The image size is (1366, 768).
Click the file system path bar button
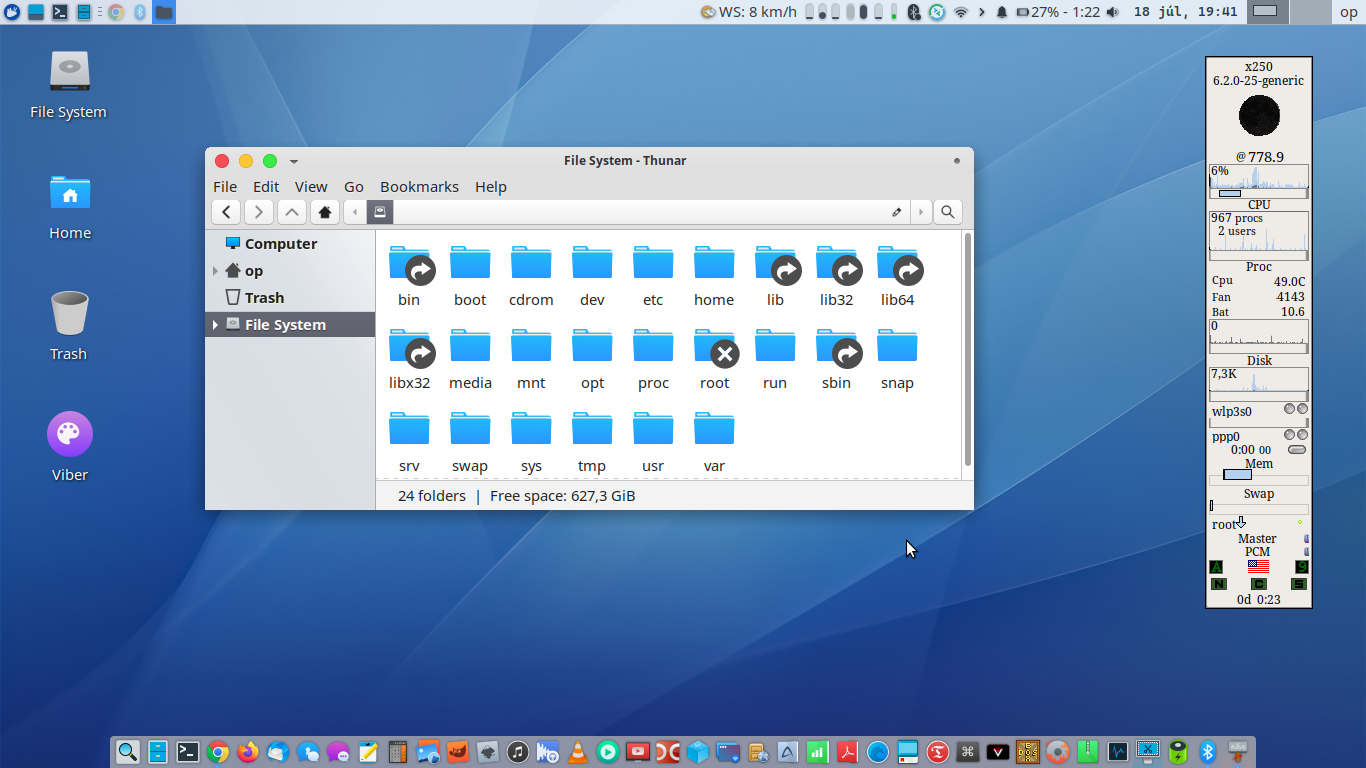click(380, 212)
